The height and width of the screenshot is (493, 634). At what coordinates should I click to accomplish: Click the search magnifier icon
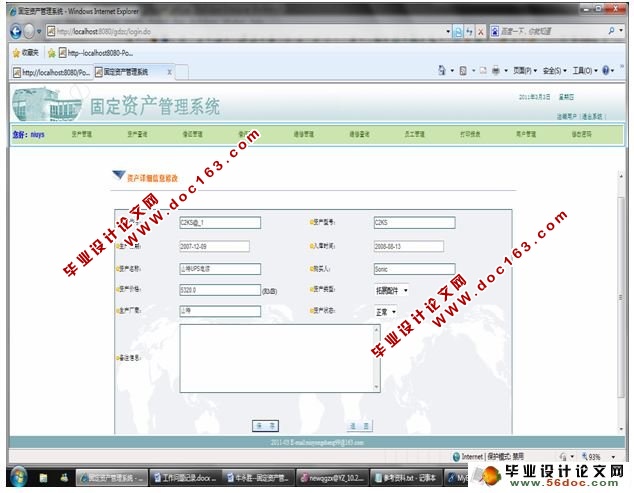click(x=611, y=31)
